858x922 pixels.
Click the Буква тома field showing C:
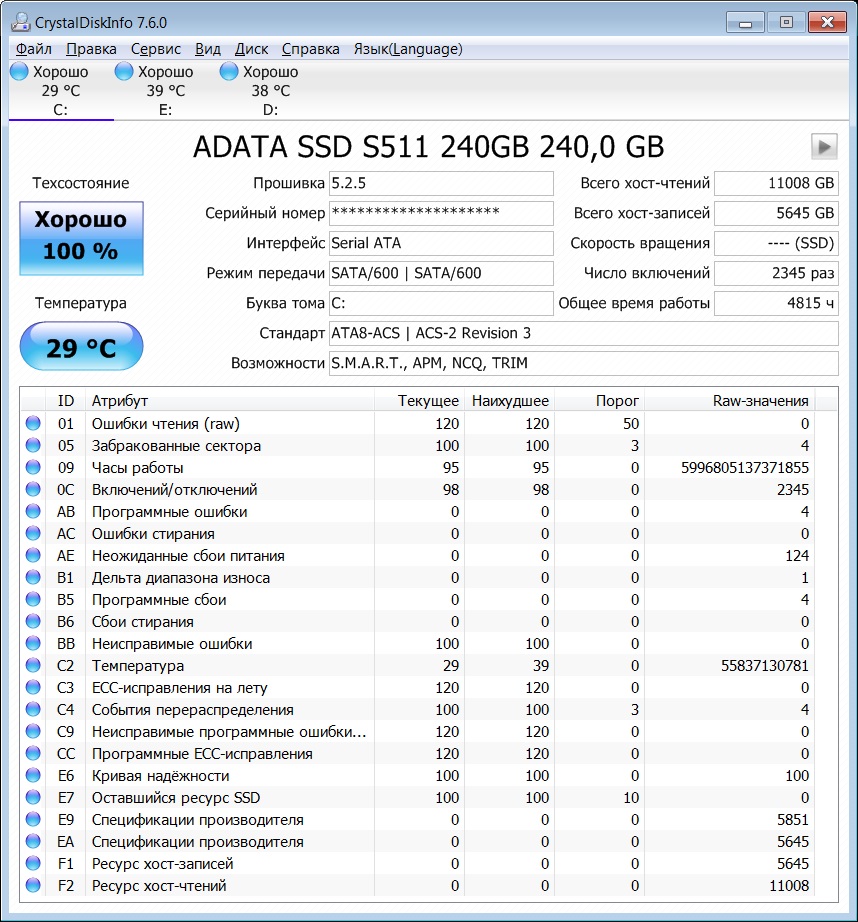click(441, 303)
